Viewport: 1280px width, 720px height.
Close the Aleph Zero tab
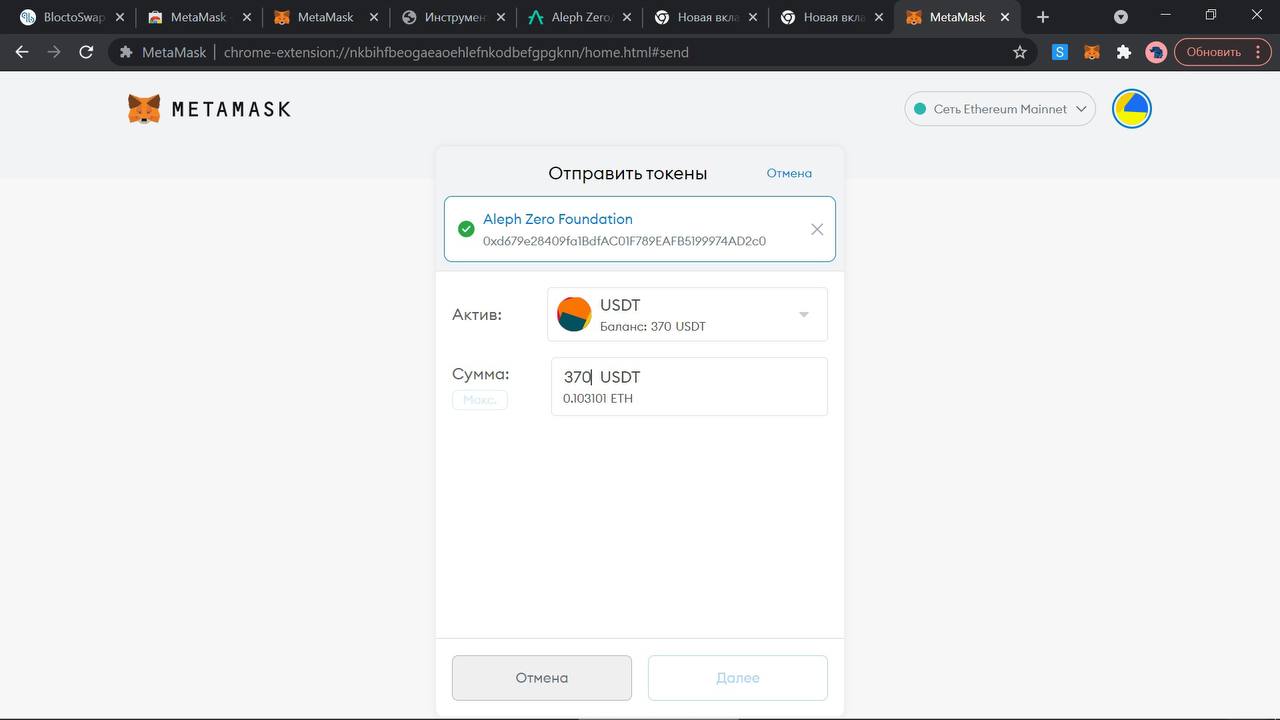627,17
